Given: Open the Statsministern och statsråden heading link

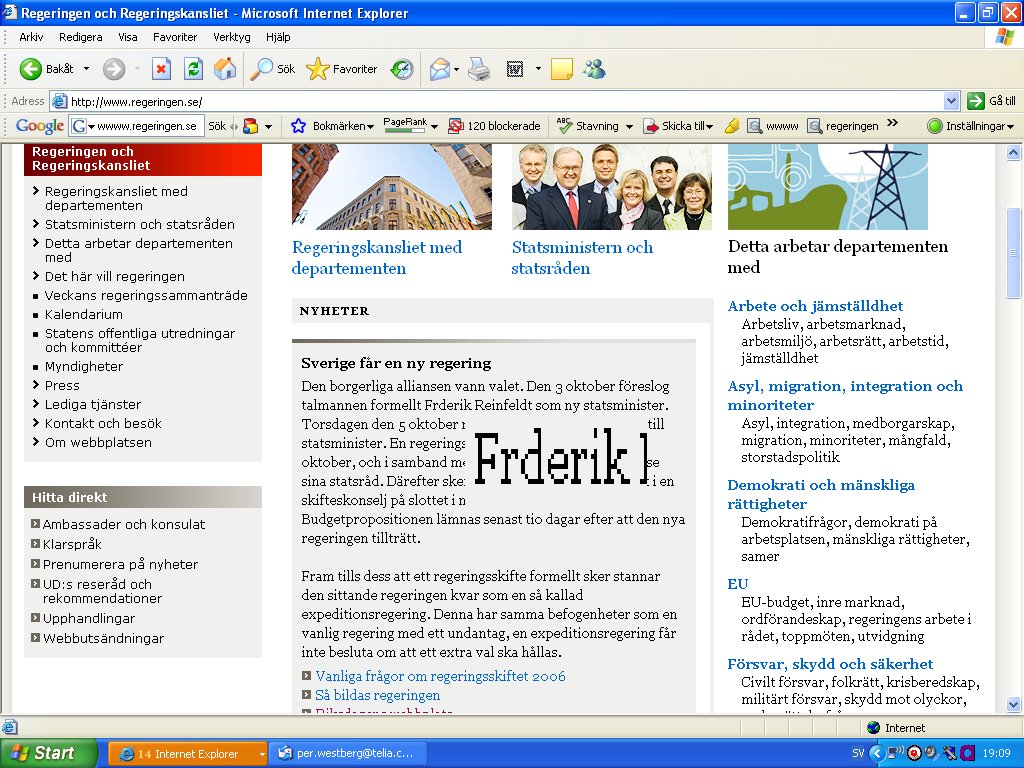Looking at the screenshot, I should tap(582, 257).
